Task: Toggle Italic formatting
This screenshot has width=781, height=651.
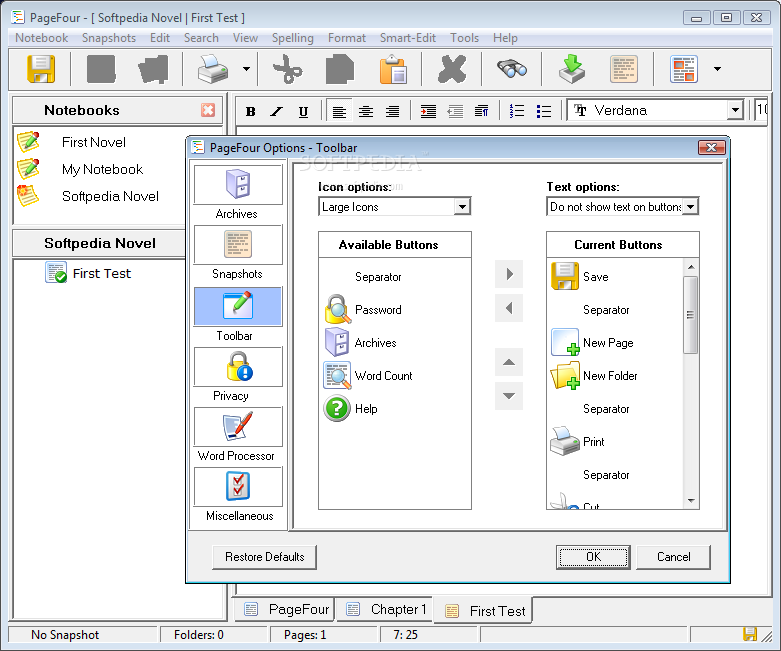Action: click(x=277, y=111)
